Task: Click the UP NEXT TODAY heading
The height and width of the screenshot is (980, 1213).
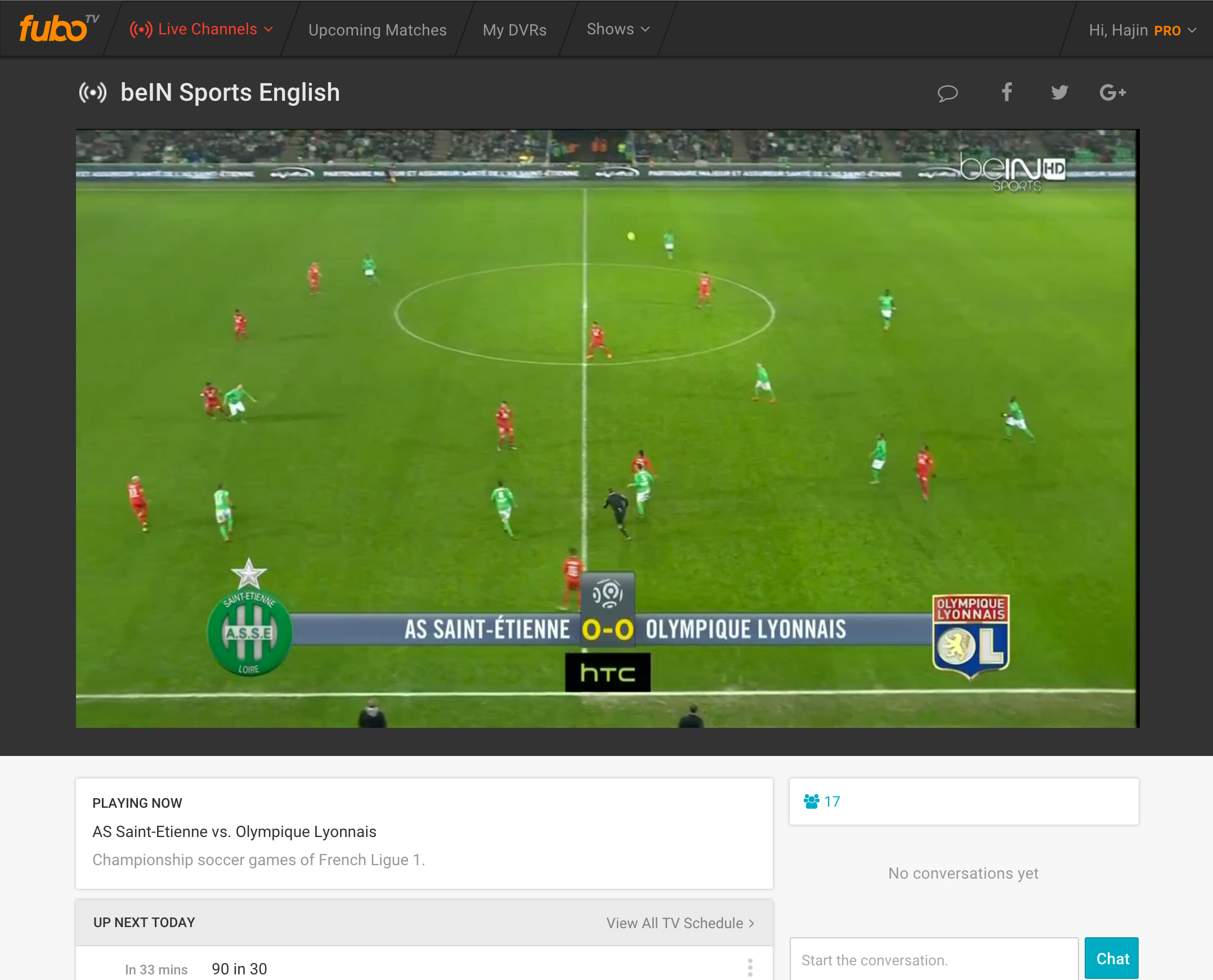Action: [144, 923]
